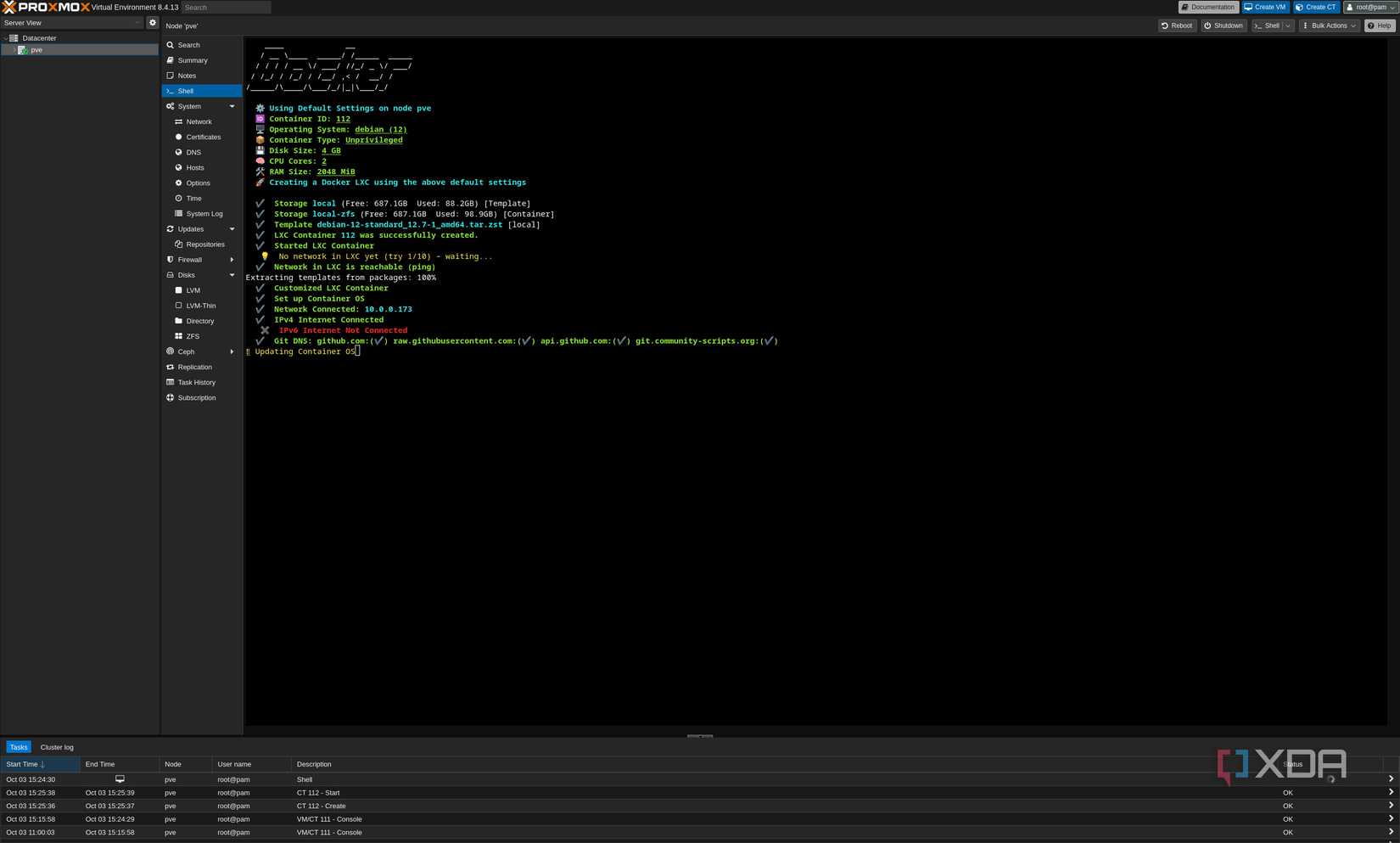Select ZFS under Disks
The width and height of the screenshot is (1400, 843).
(193, 335)
